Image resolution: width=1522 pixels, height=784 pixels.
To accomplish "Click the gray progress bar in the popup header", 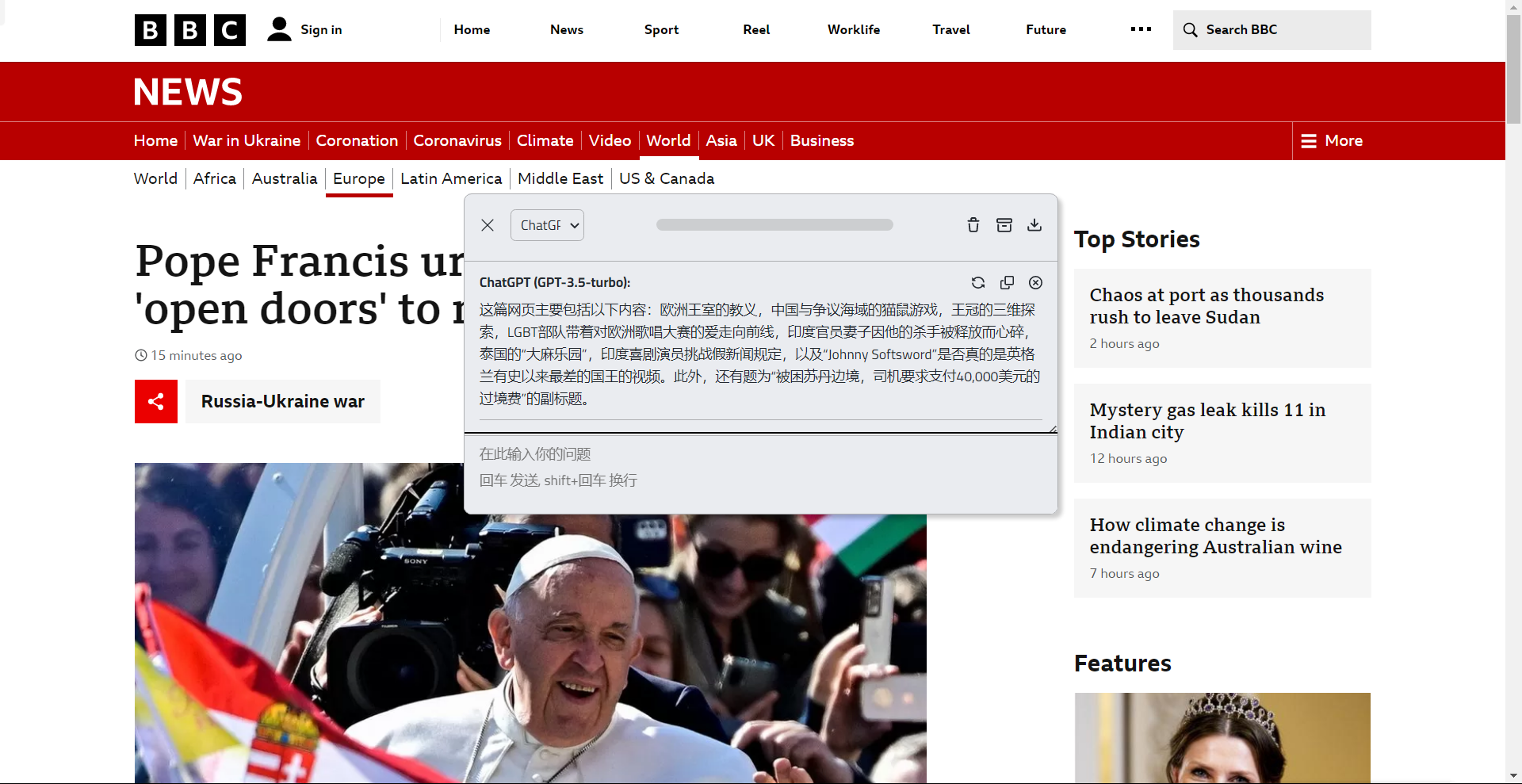I will (774, 225).
